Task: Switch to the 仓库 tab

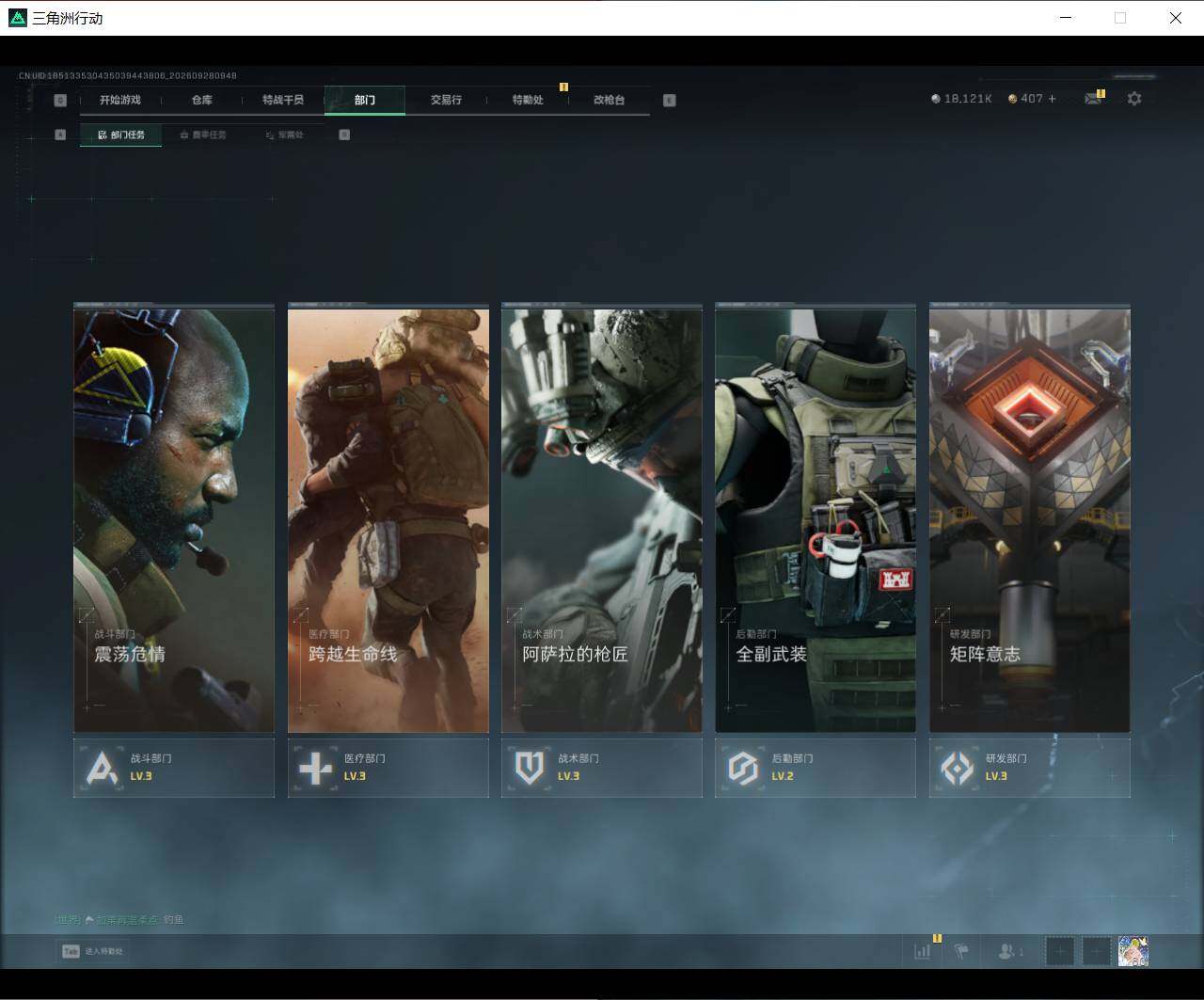Action: tap(202, 100)
